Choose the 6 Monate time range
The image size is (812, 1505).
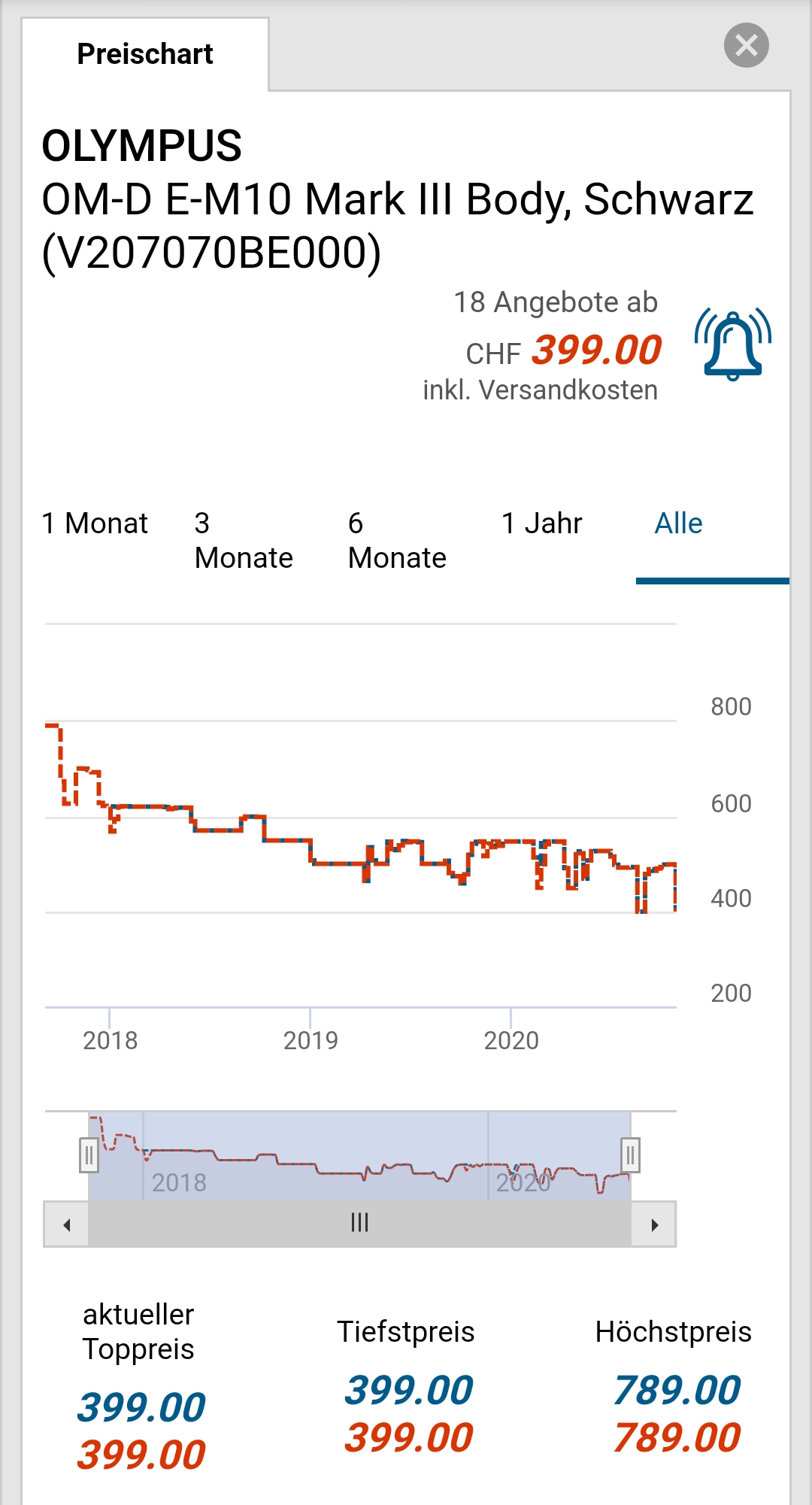[x=397, y=541]
